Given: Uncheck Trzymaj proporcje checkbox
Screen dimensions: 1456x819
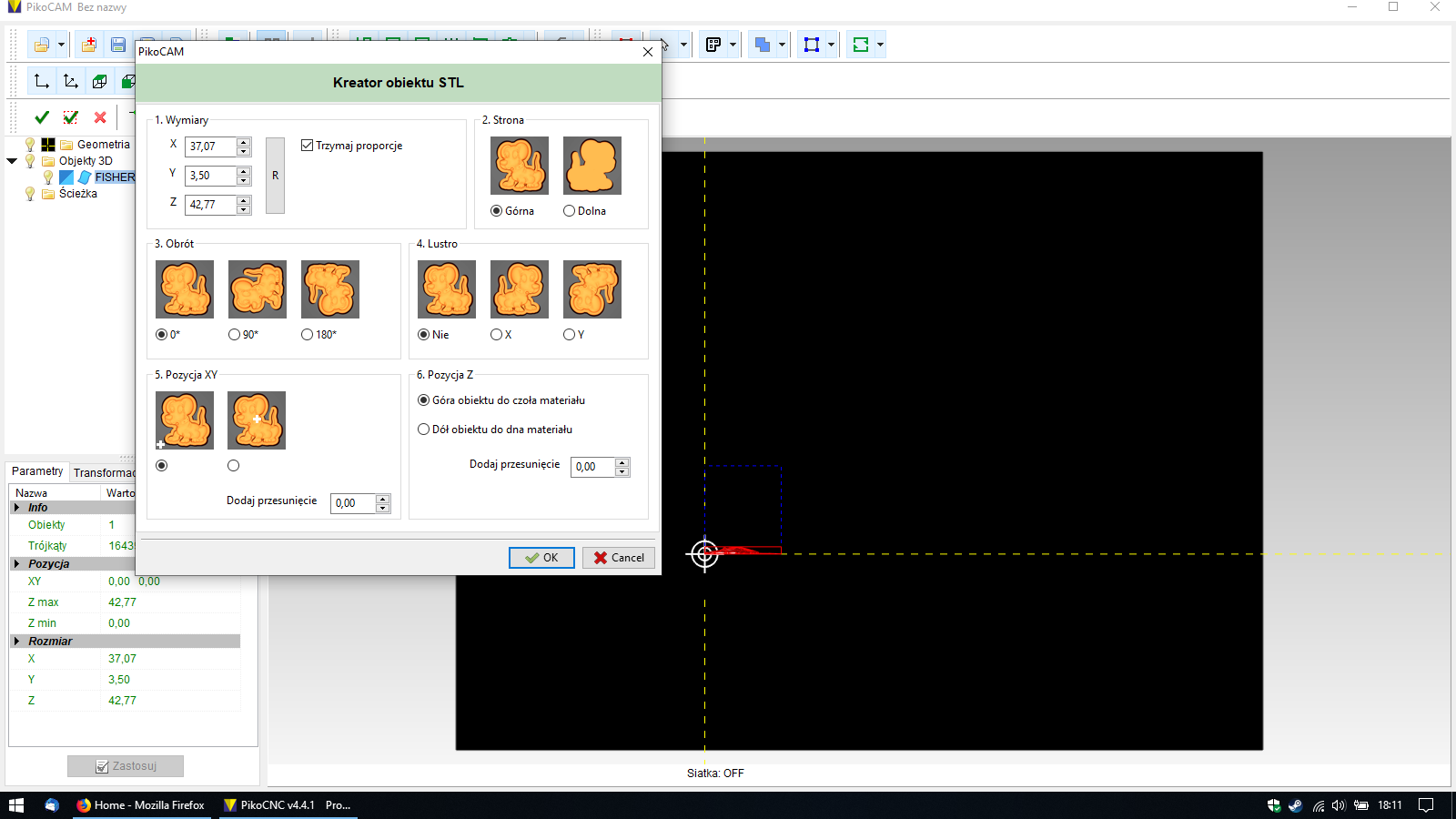Looking at the screenshot, I should [308, 146].
